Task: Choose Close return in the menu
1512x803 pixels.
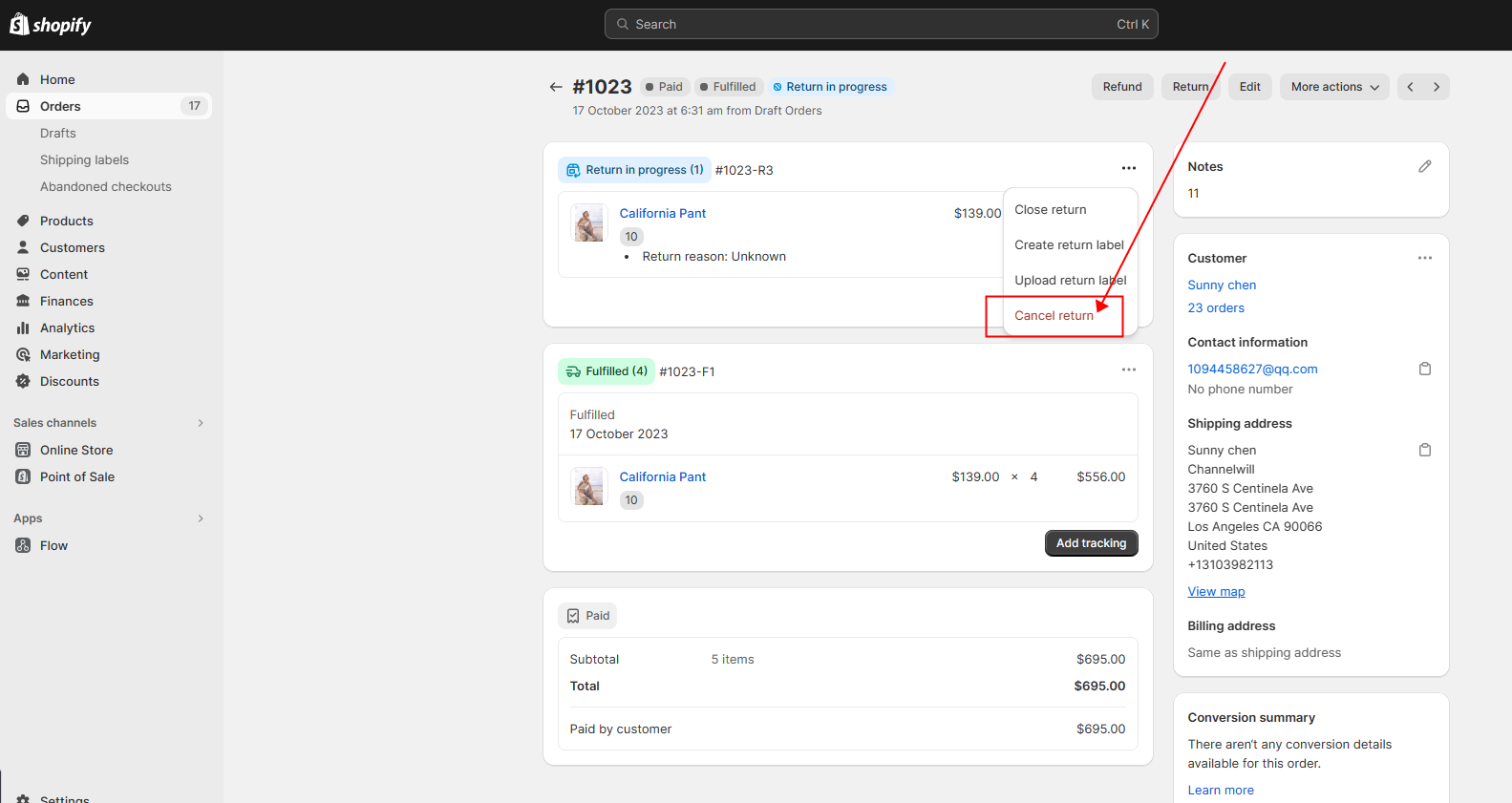Action: coord(1050,210)
